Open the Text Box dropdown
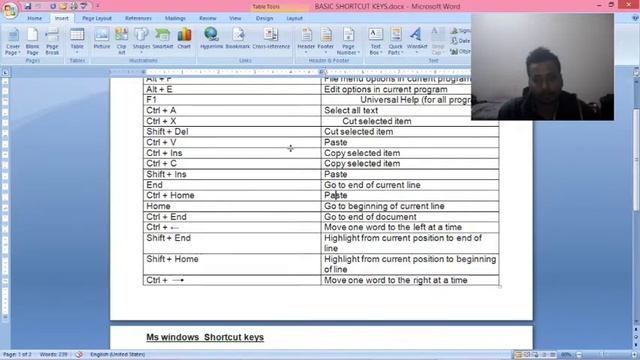 coord(376,42)
